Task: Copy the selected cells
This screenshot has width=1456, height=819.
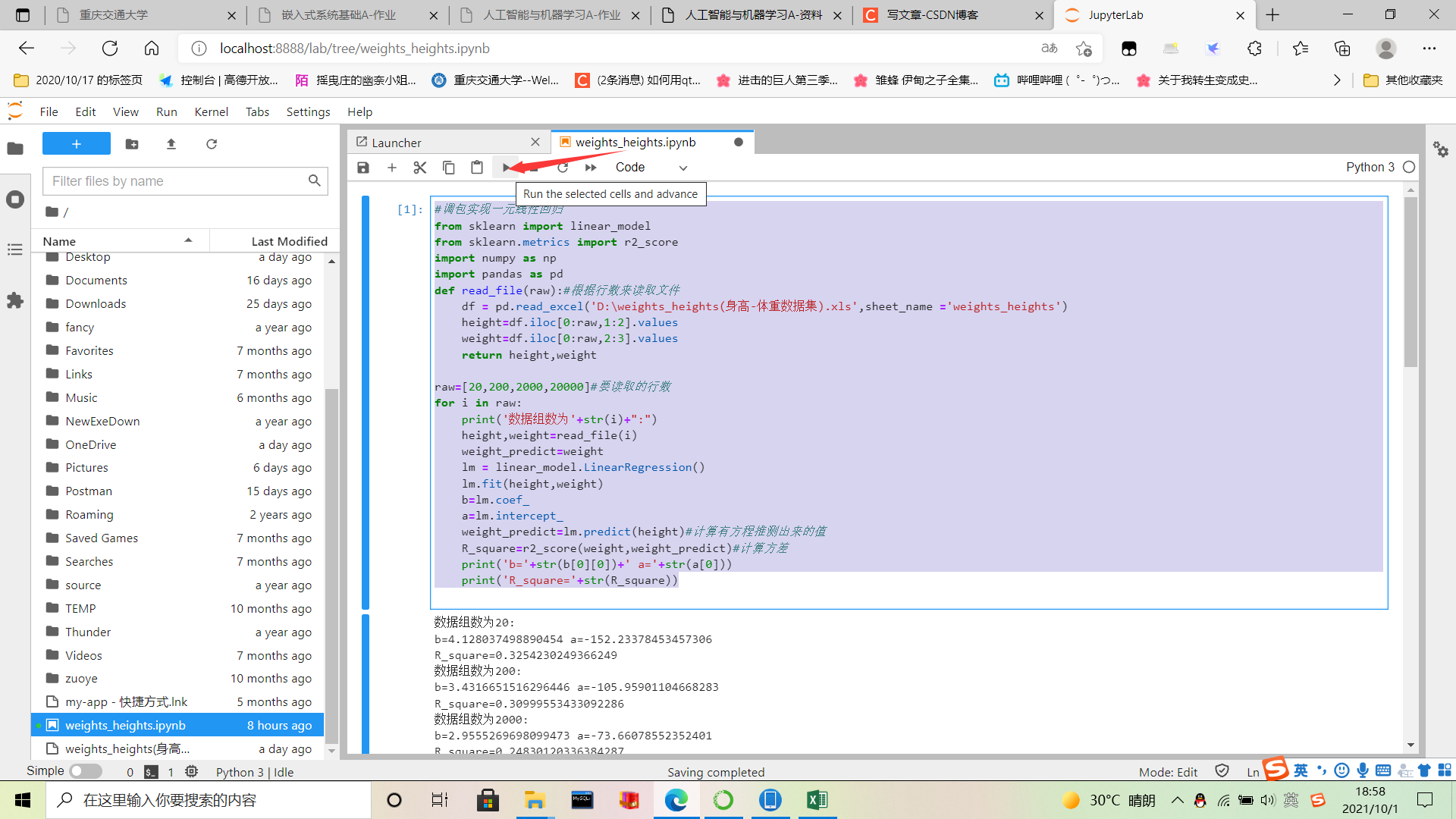Action: (449, 168)
